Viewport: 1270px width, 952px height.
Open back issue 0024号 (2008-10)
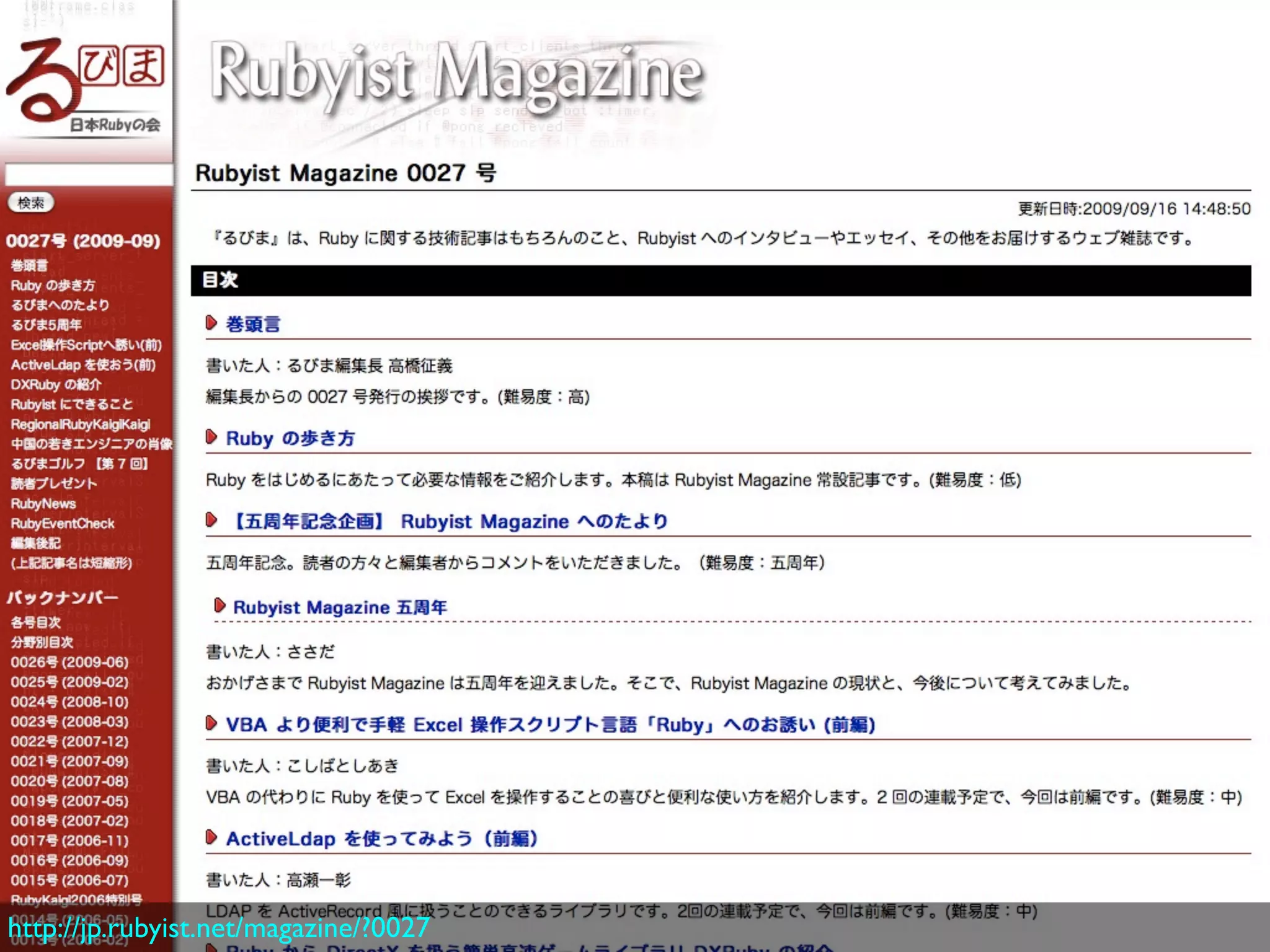click(69, 702)
